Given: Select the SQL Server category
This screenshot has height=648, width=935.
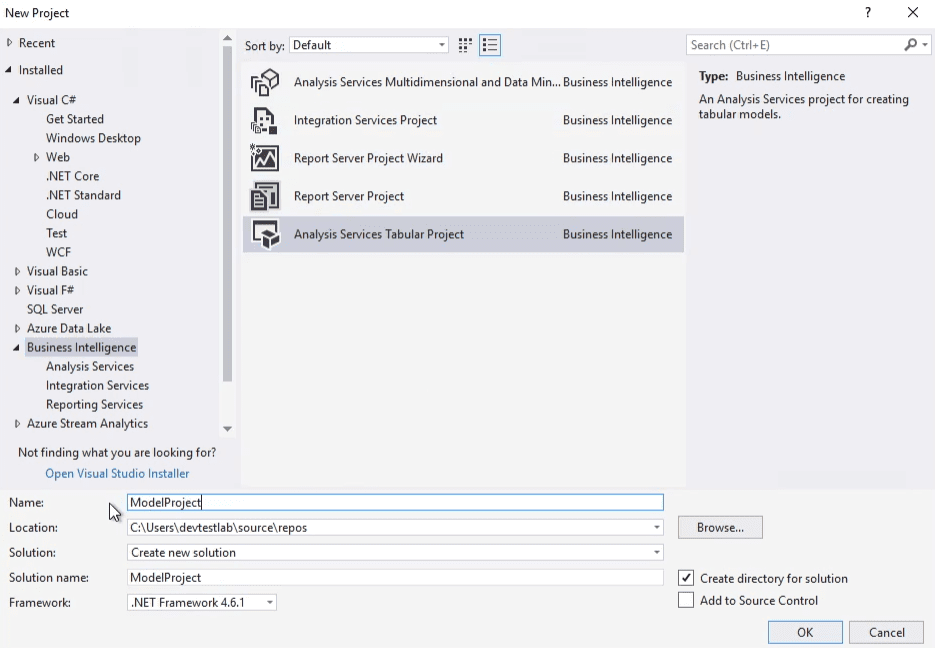Looking at the screenshot, I should coord(55,309).
